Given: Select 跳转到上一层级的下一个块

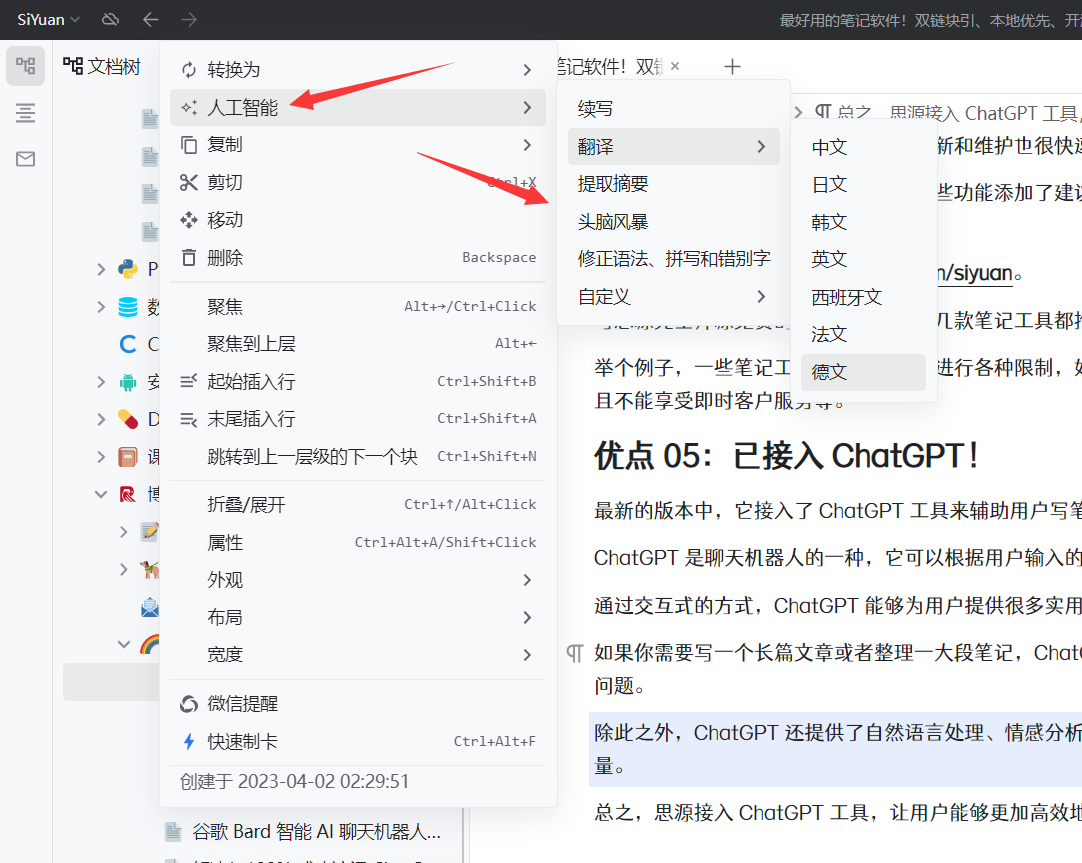Looking at the screenshot, I should tap(357, 457).
